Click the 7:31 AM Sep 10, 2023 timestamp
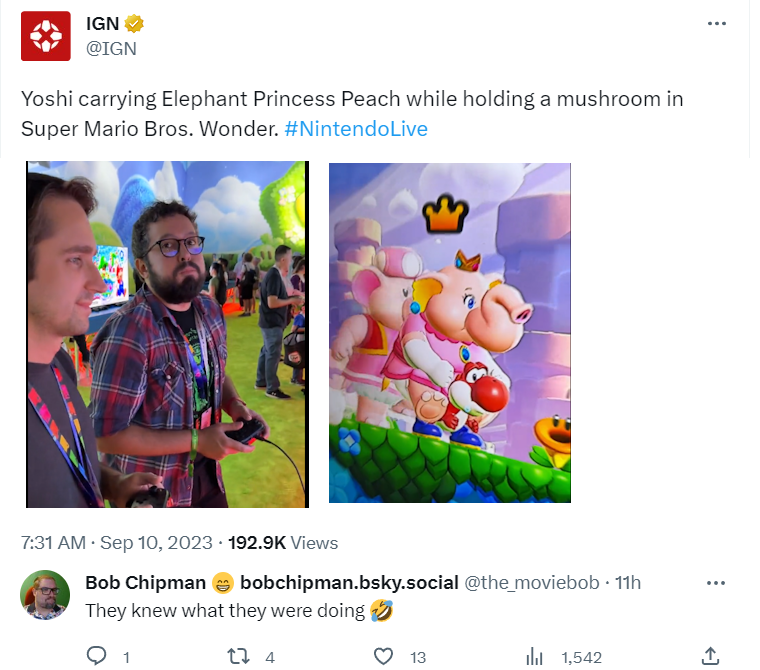 pyautogui.click(x=116, y=543)
